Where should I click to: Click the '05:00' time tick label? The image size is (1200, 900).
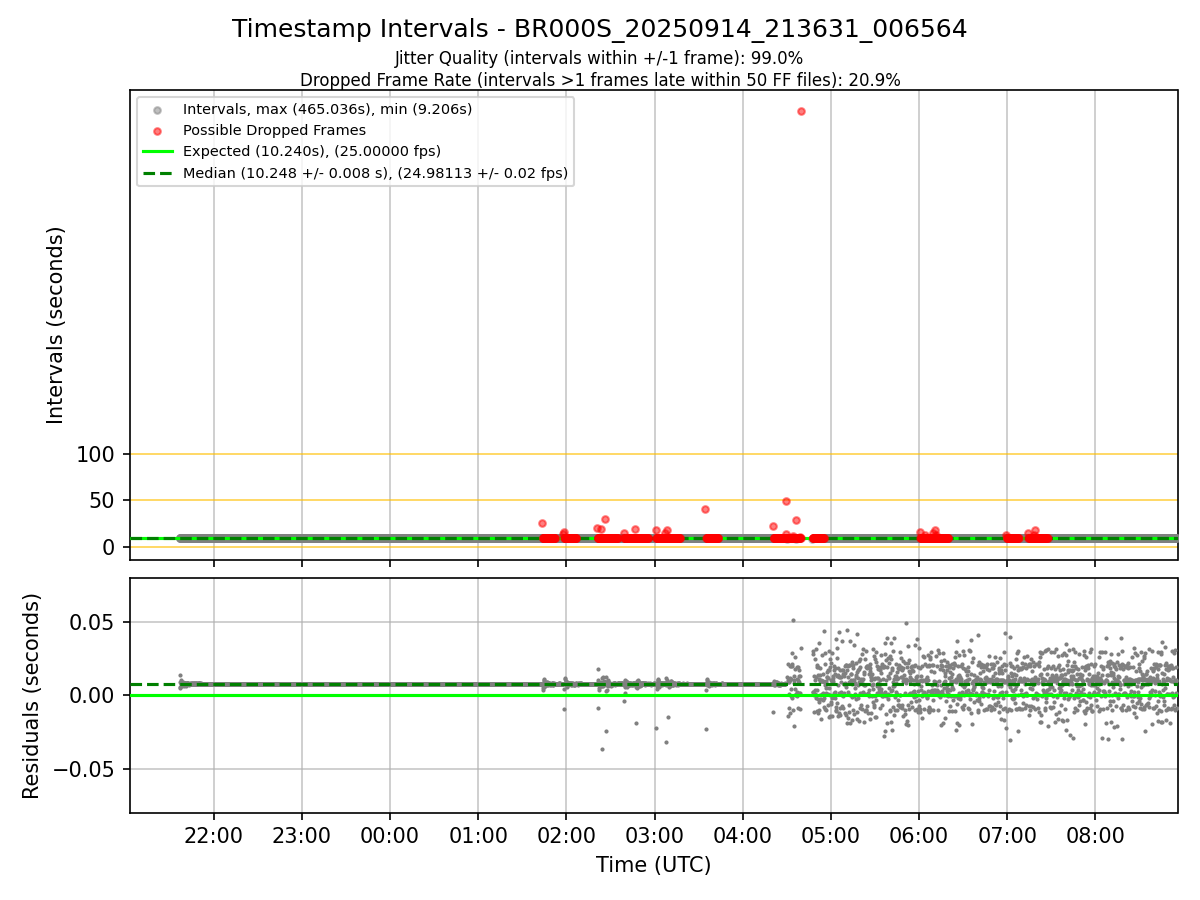[x=830, y=836]
